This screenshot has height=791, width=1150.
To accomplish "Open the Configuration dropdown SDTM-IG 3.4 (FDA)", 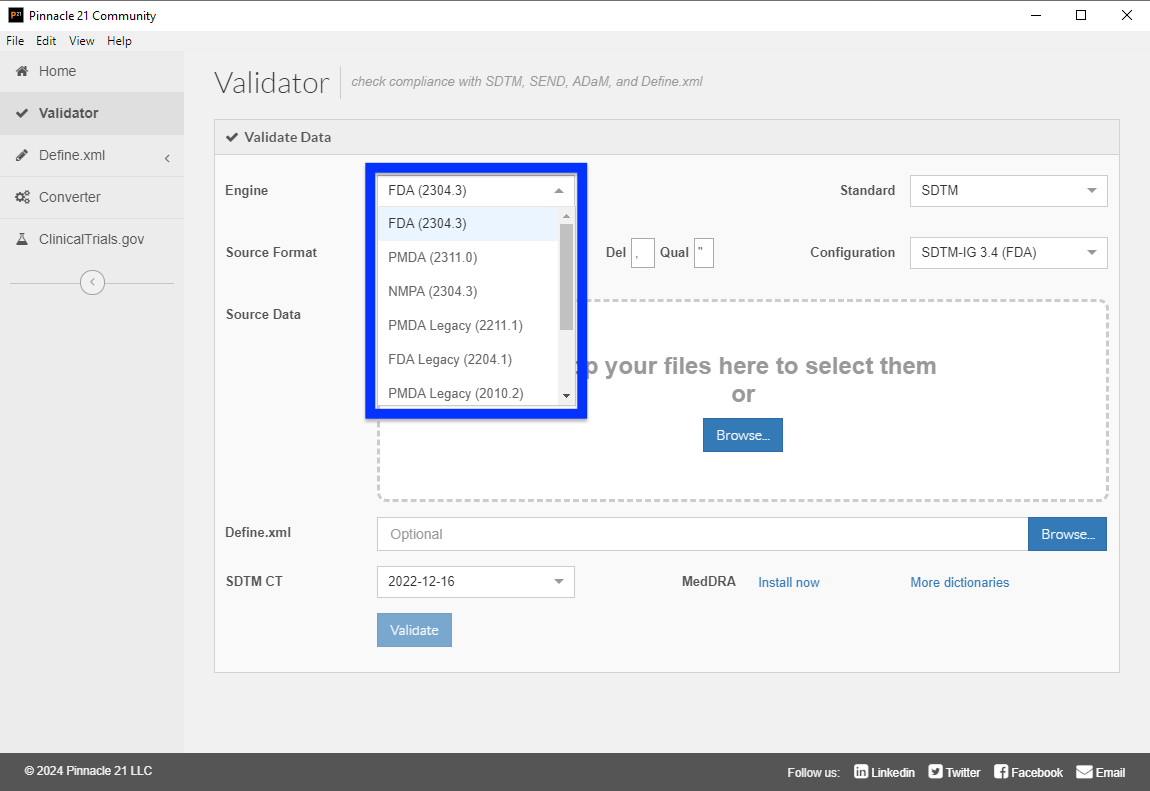I will (x=1008, y=253).
